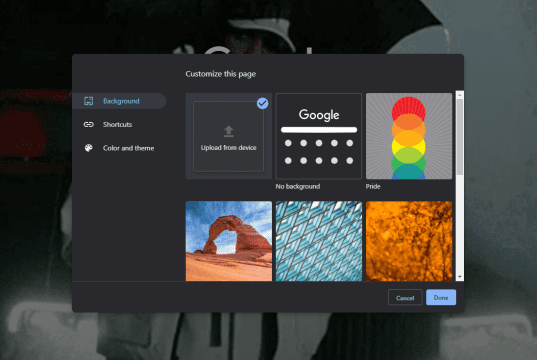Click the Shortcuts link icon
This screenshot has height=360, width=537.
pyautogui.click(x=89, y=124)
